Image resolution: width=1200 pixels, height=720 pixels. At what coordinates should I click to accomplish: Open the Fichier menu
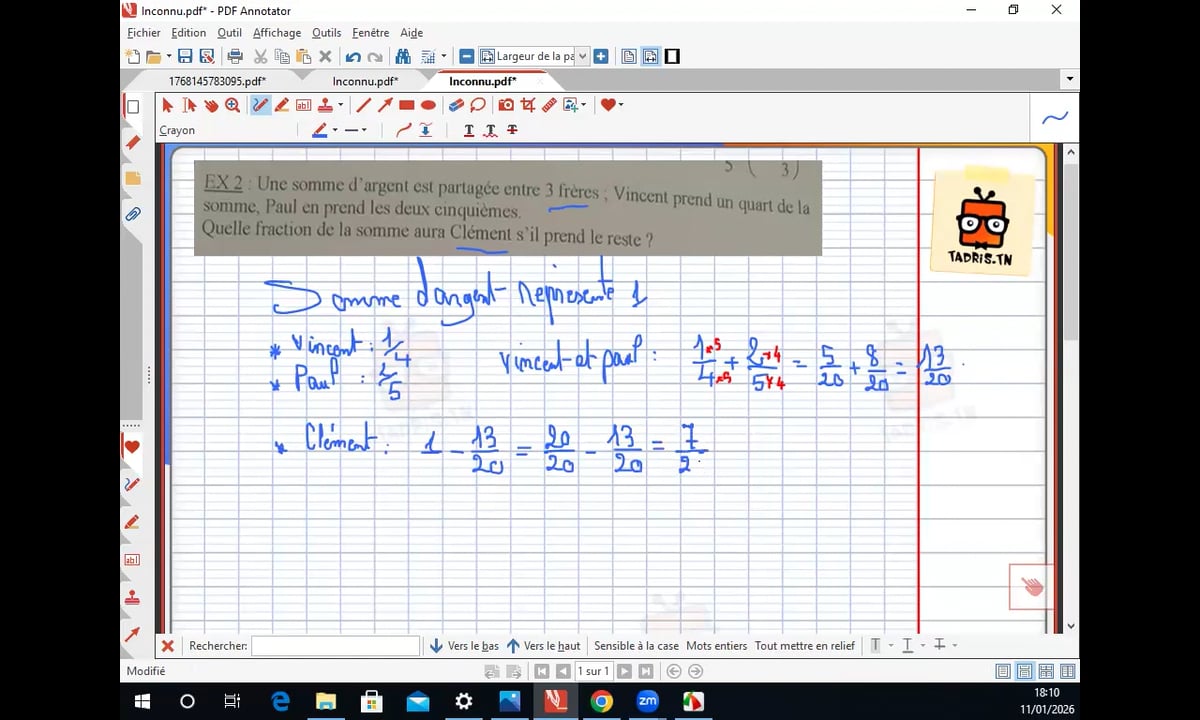(x=144, y=33)
